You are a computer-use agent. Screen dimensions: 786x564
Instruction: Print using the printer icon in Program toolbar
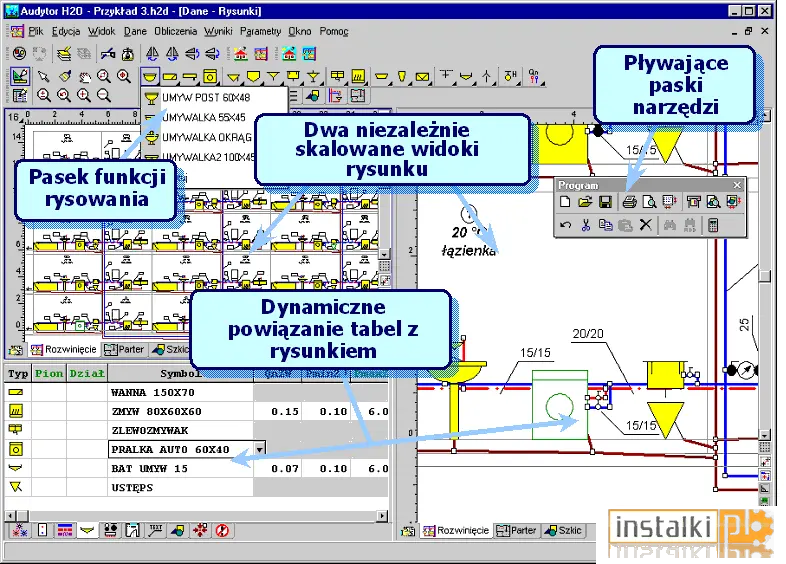pos(630,202)
